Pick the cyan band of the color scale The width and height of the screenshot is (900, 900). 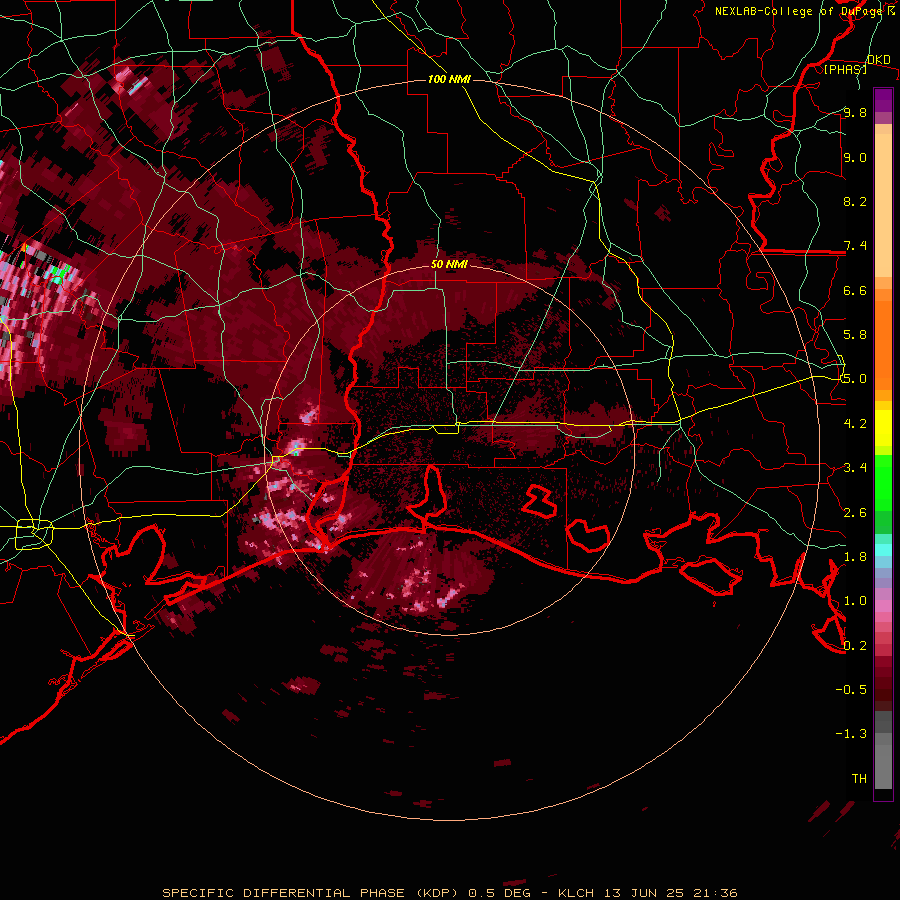[883, 550]
